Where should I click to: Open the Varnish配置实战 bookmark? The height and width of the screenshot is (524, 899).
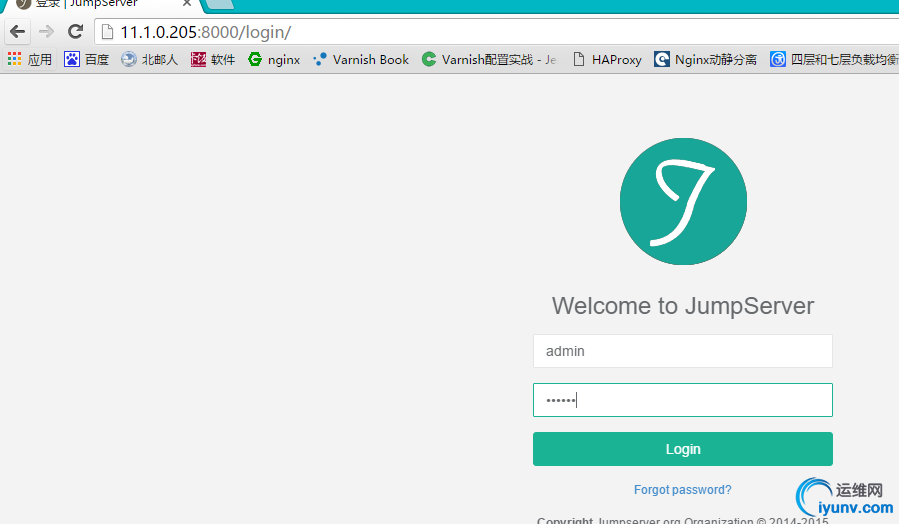[489, 60]
